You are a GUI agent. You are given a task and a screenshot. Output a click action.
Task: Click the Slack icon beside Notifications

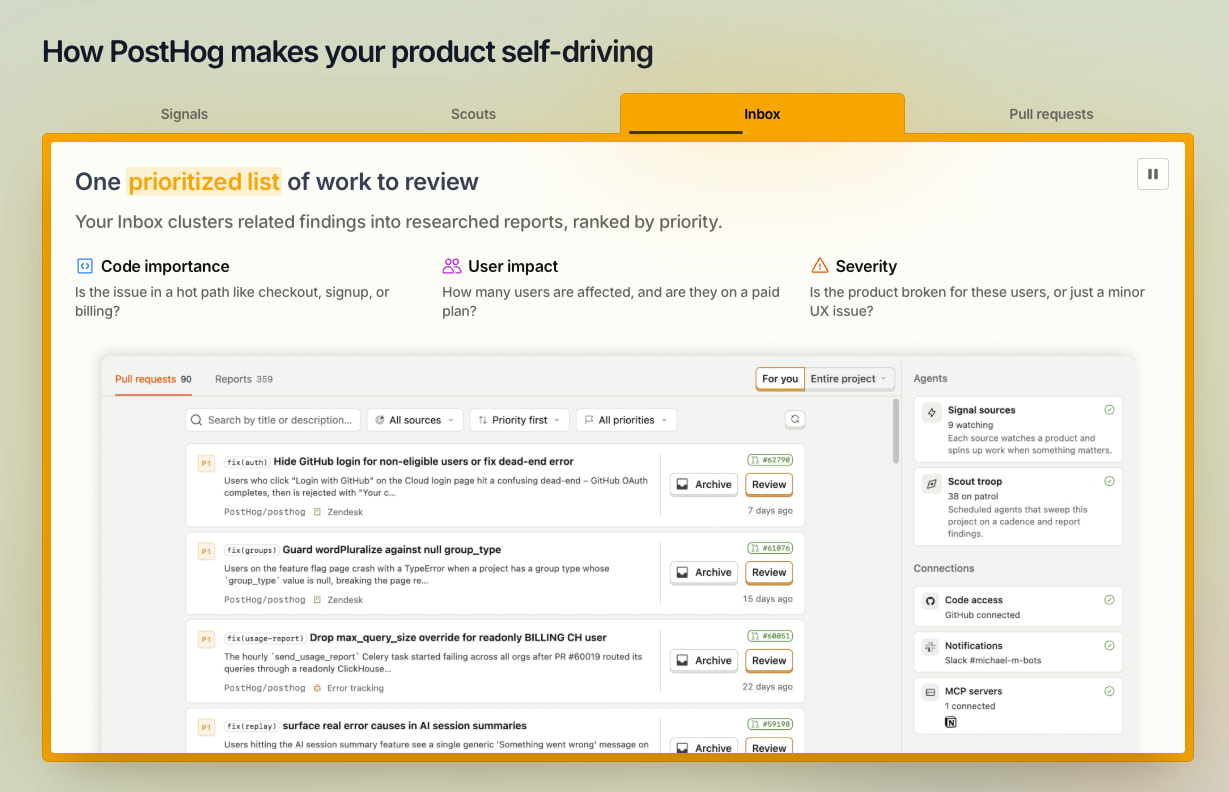point(930,646)
